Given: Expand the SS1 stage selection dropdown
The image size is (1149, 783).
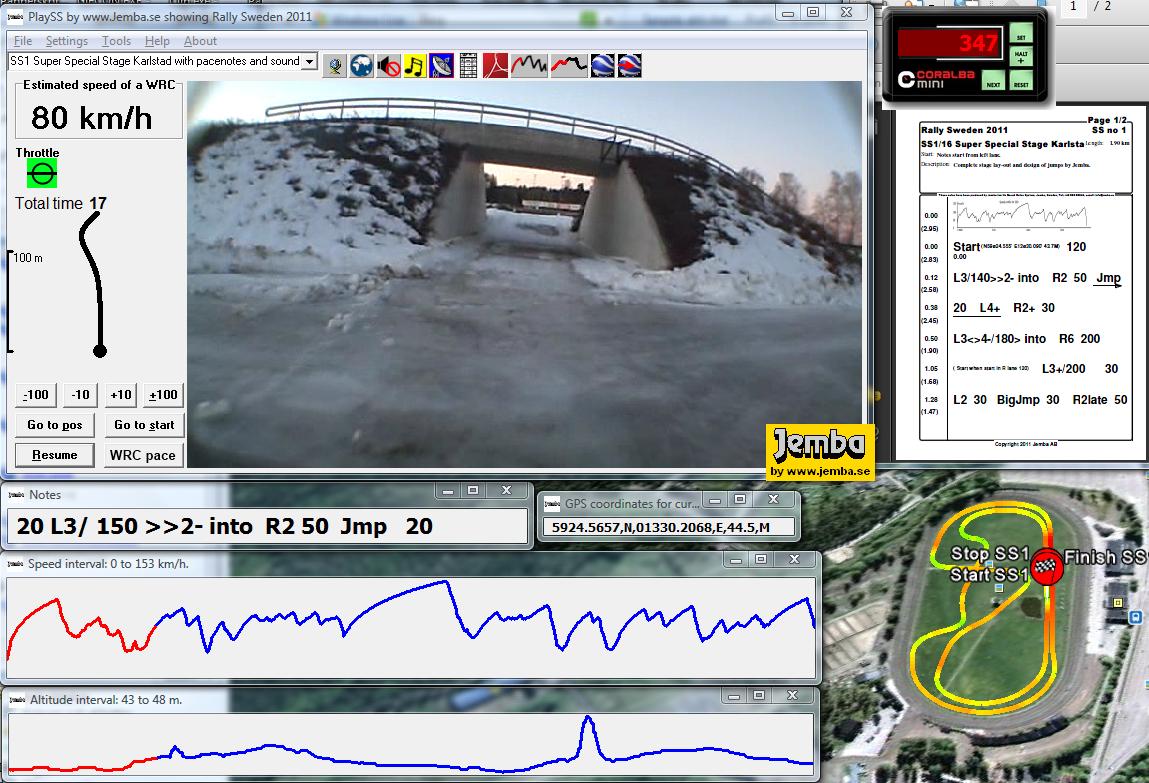Looking at the screenshot, I should (x=309, y=62).
